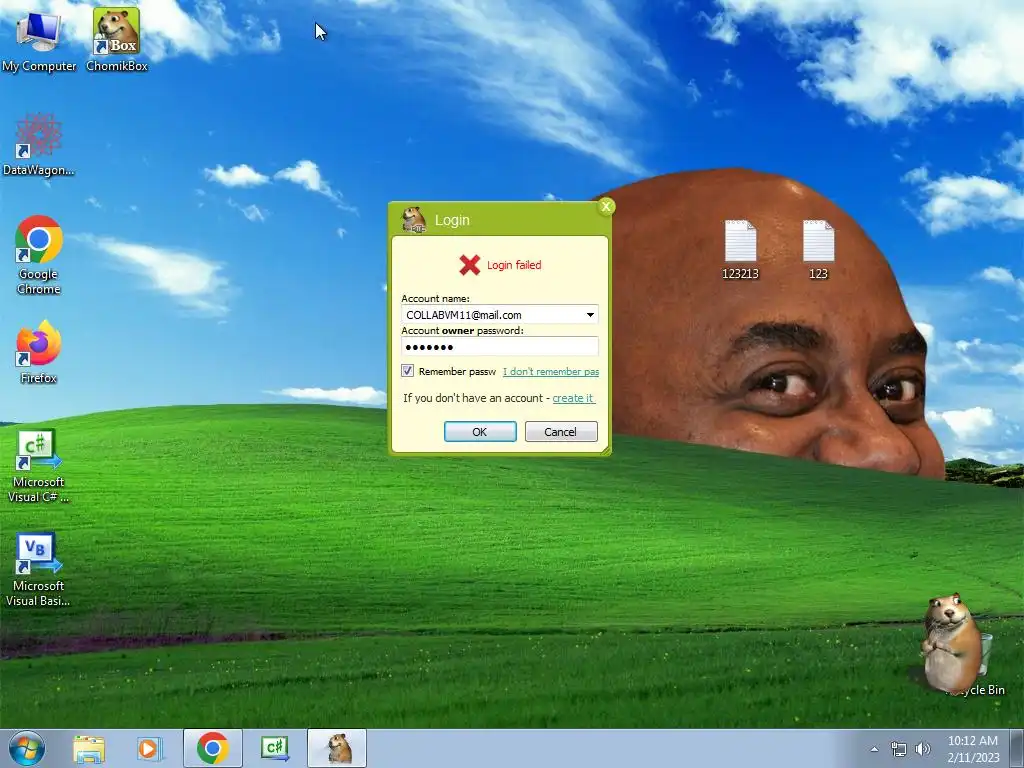Close the Login dialog with green X

click(x=606, y=207)
